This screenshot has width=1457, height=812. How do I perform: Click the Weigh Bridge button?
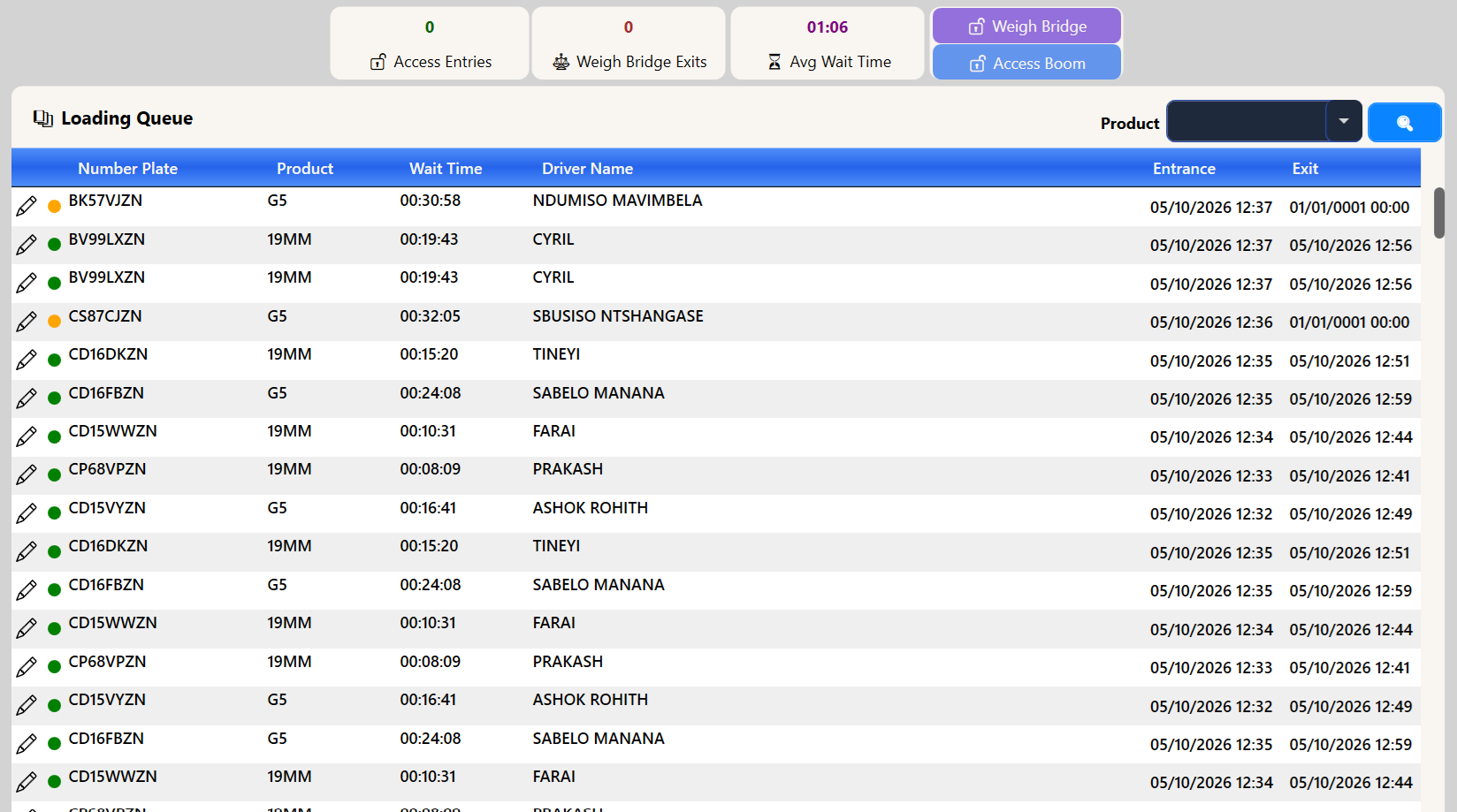point(1026,27)
